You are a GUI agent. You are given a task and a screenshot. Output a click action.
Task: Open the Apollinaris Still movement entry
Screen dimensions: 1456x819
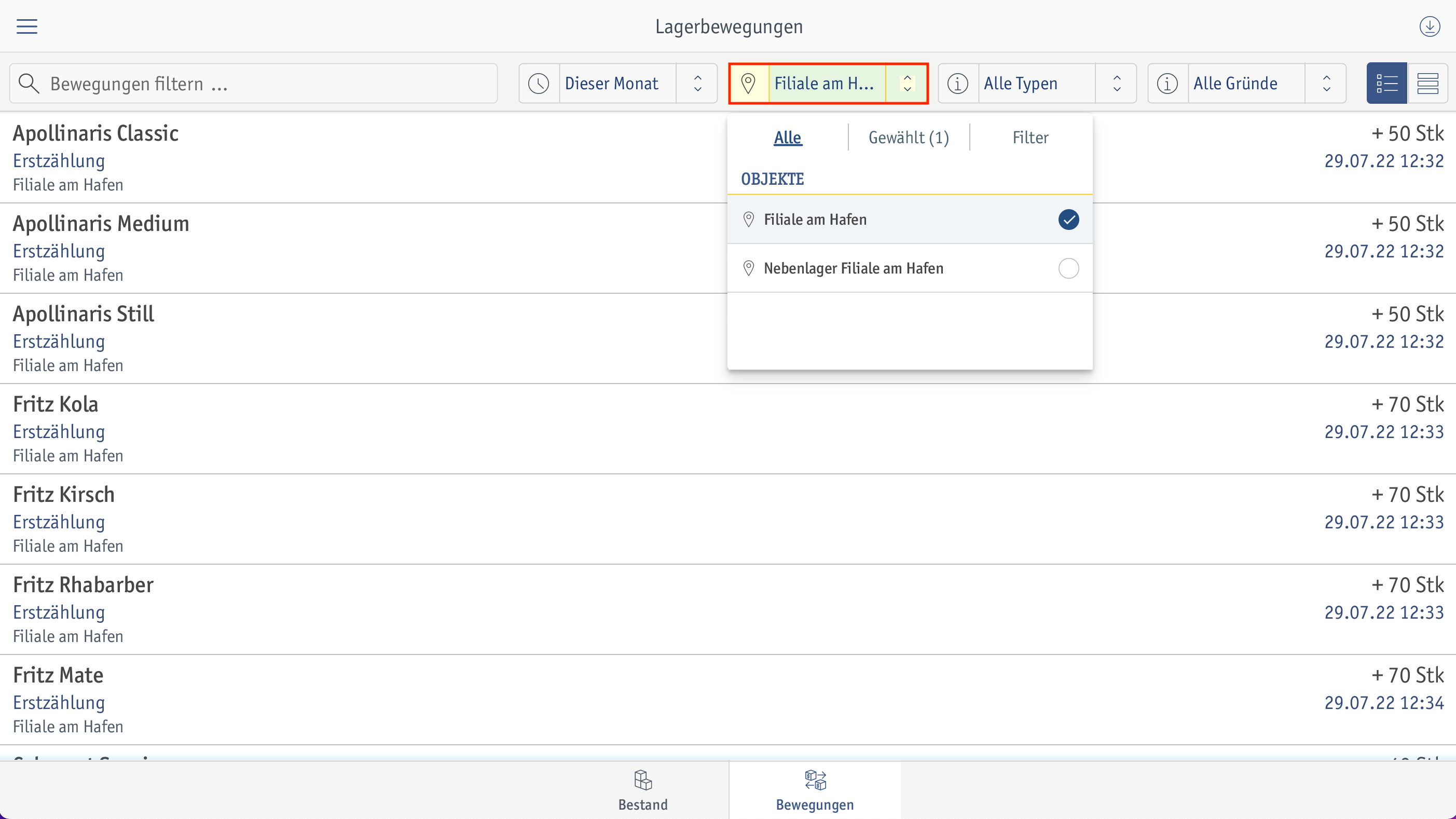click(728, 338)
